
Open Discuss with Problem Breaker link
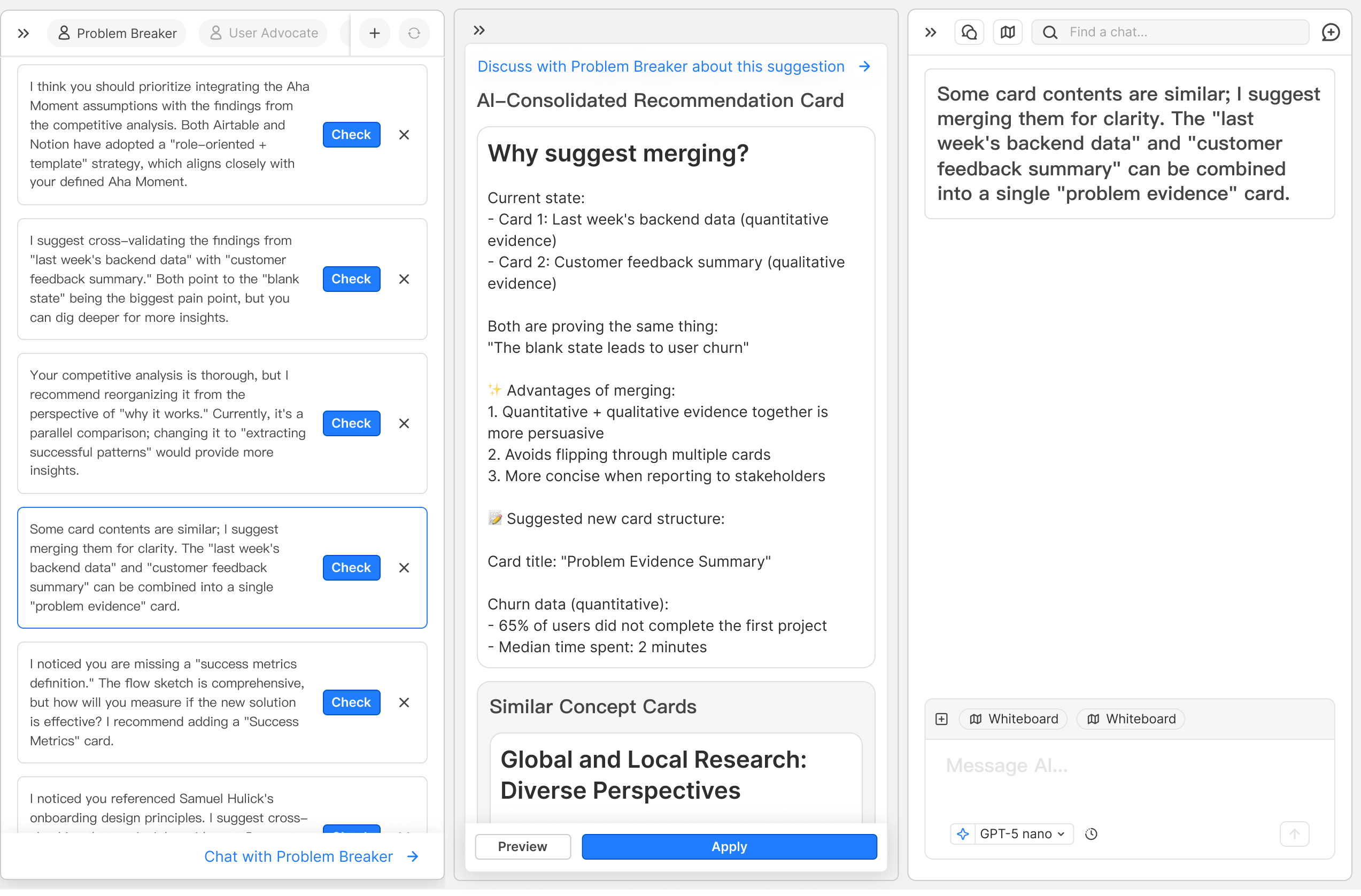[x=674, y=66]
